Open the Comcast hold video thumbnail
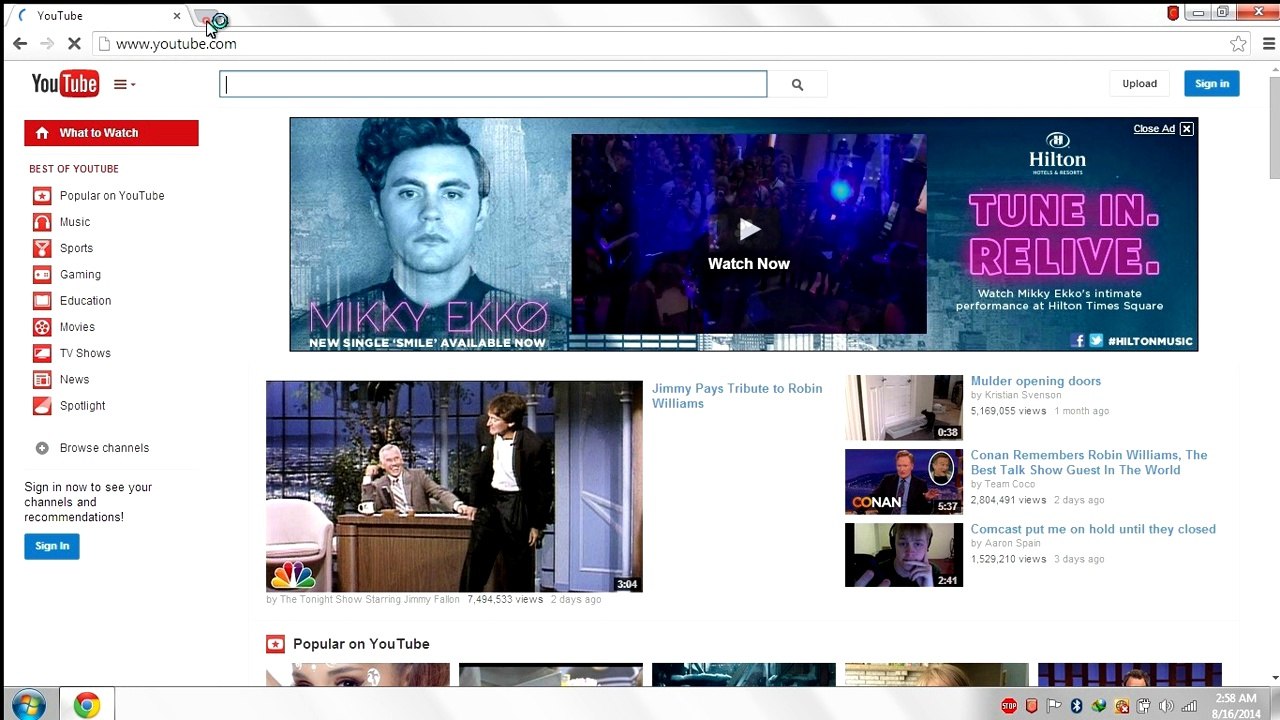 (904, 556)
